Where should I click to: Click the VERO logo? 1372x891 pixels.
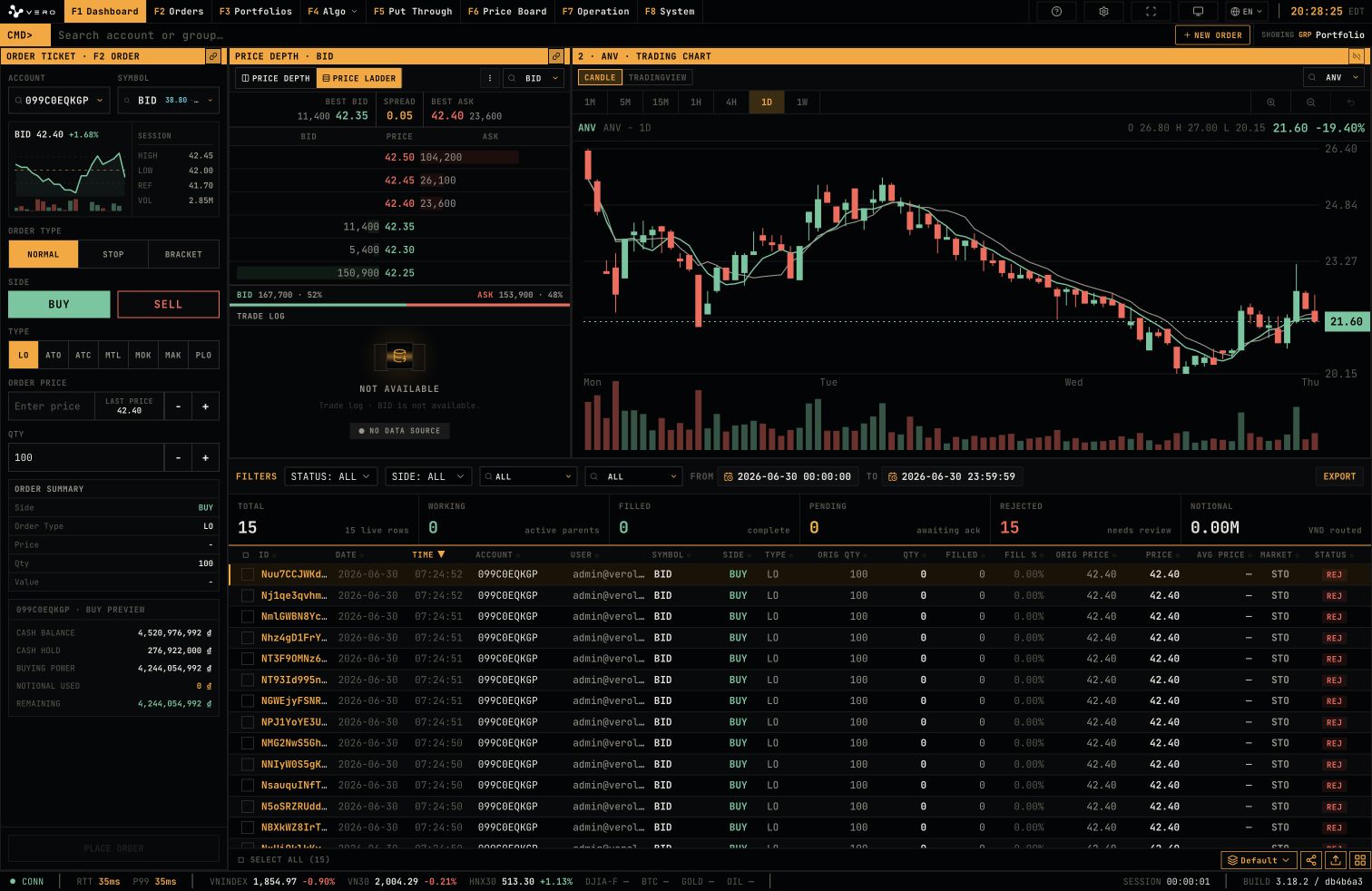click(32, 12)
